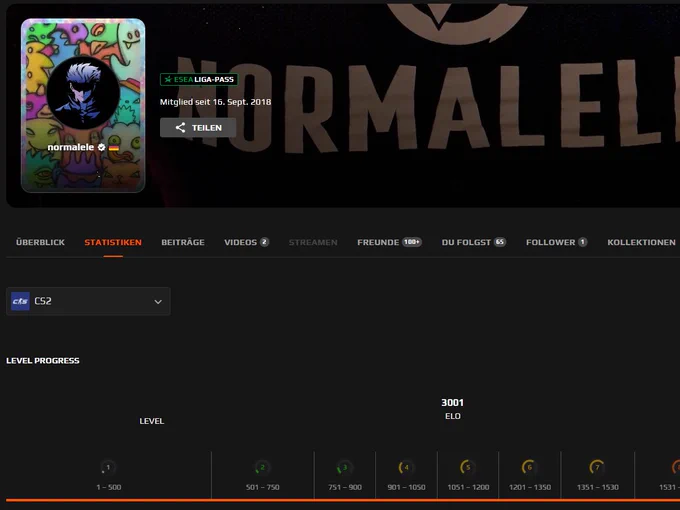Screen dimensions: 680x510
Task: Click the 1201 – 1350 Elo range label
Action: point(530,487)
